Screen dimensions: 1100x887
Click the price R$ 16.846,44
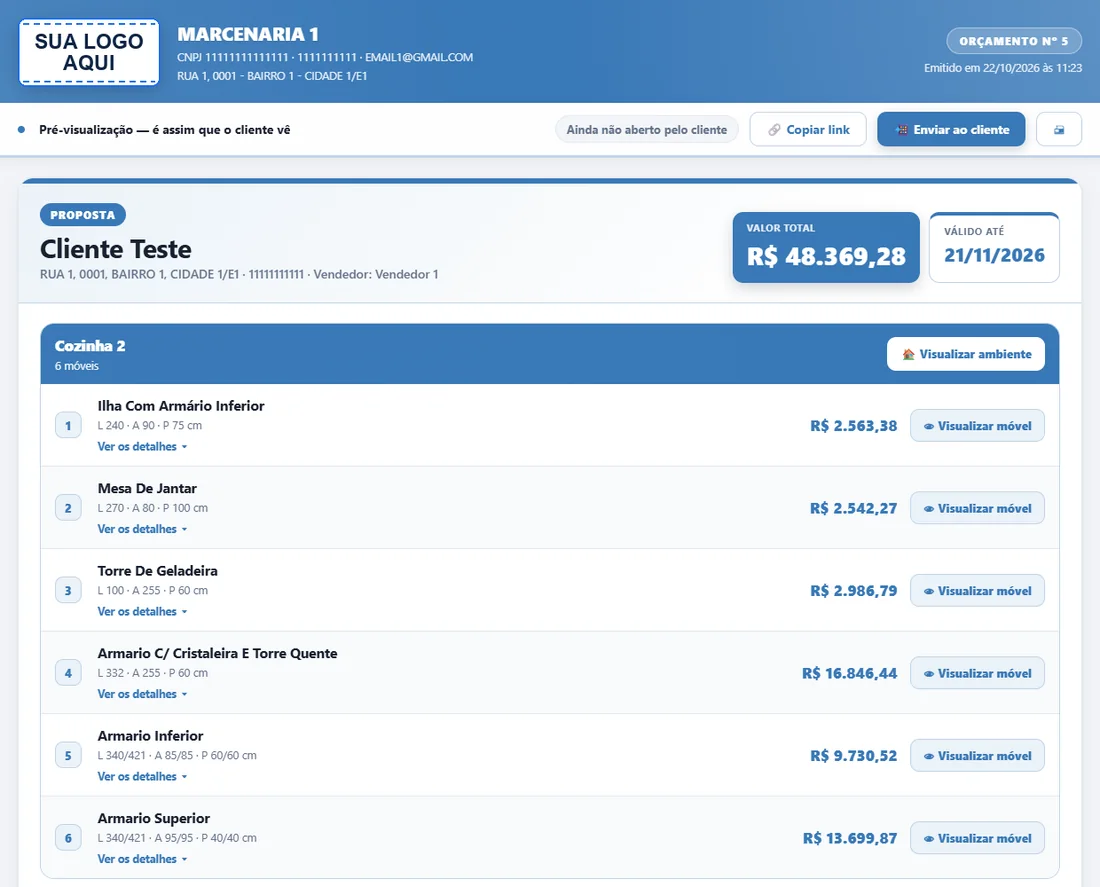850,674
